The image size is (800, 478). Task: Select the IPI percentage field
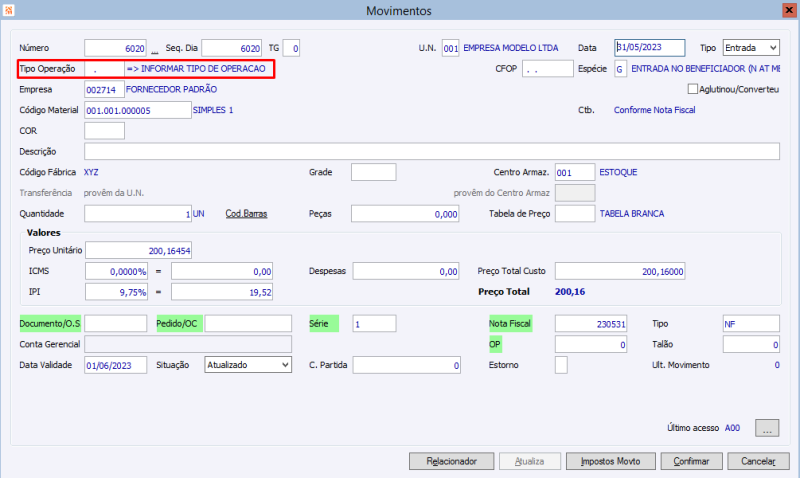tap(116, 292)
